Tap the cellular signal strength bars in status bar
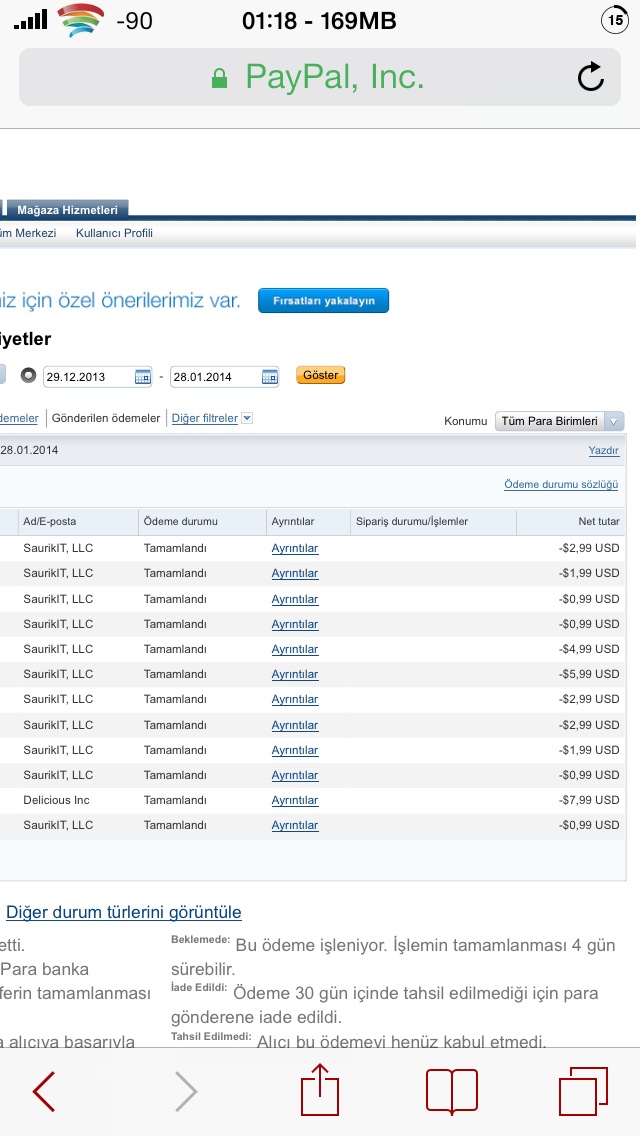640x1136 pixels. click(30, 20)
